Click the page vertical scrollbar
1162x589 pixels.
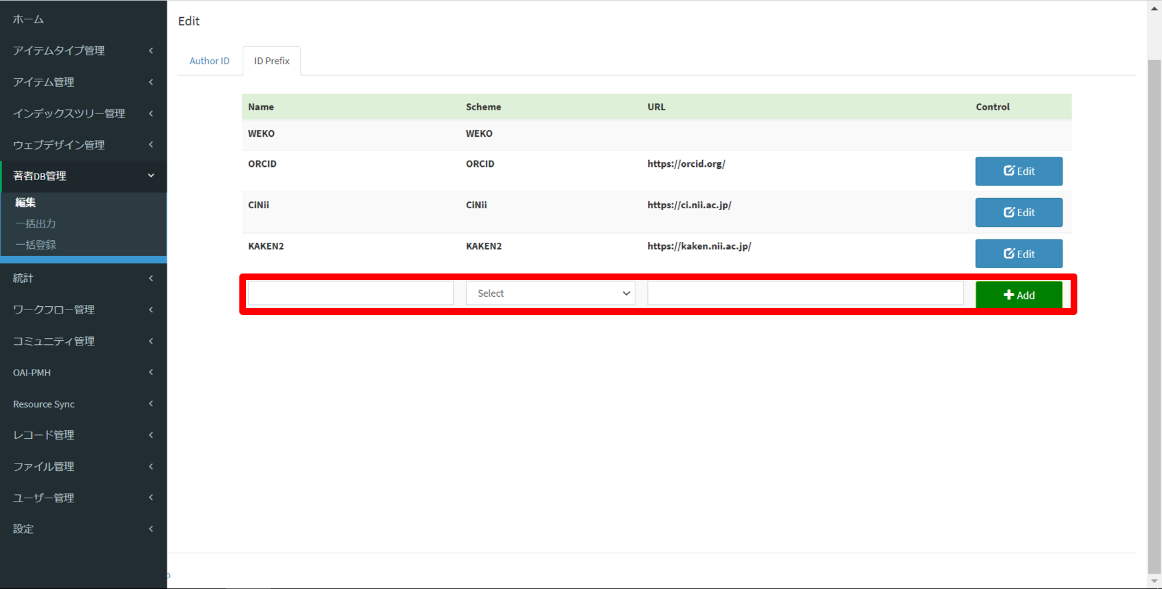click(x=1154, y=300)
